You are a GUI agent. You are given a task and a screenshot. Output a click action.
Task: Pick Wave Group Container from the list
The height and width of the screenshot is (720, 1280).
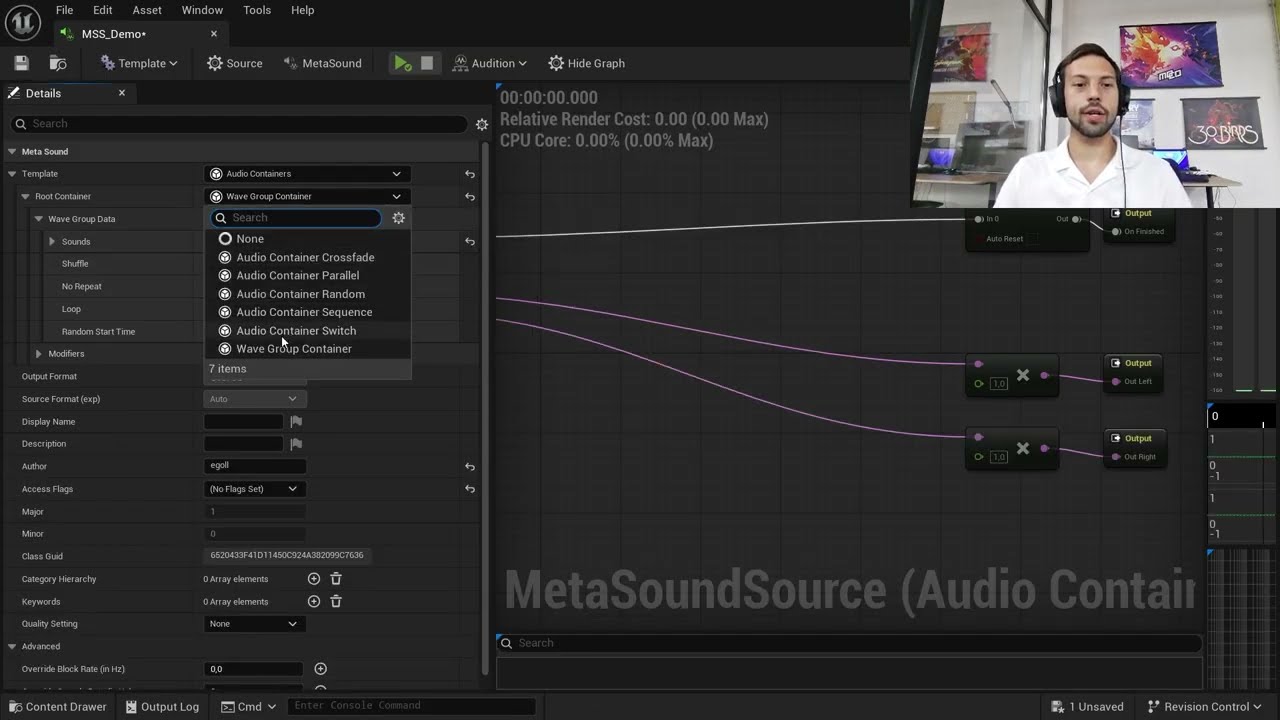pyautogui.click(x=309, y=349)
